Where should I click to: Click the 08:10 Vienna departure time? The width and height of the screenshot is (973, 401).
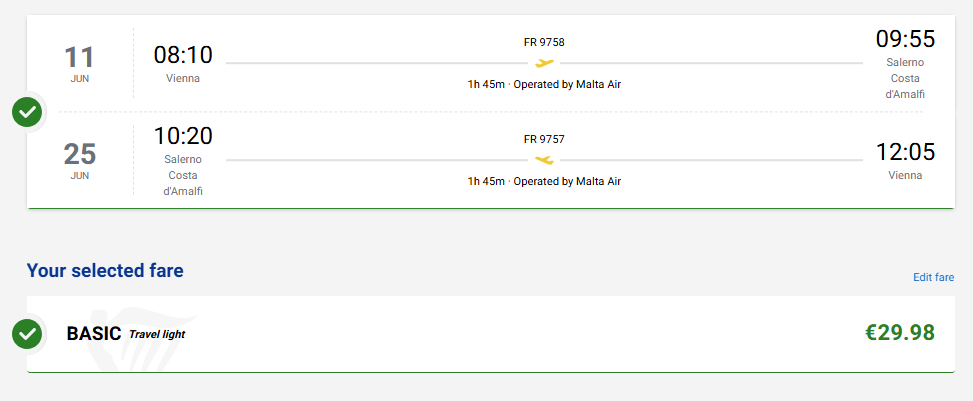pos(183,55)
